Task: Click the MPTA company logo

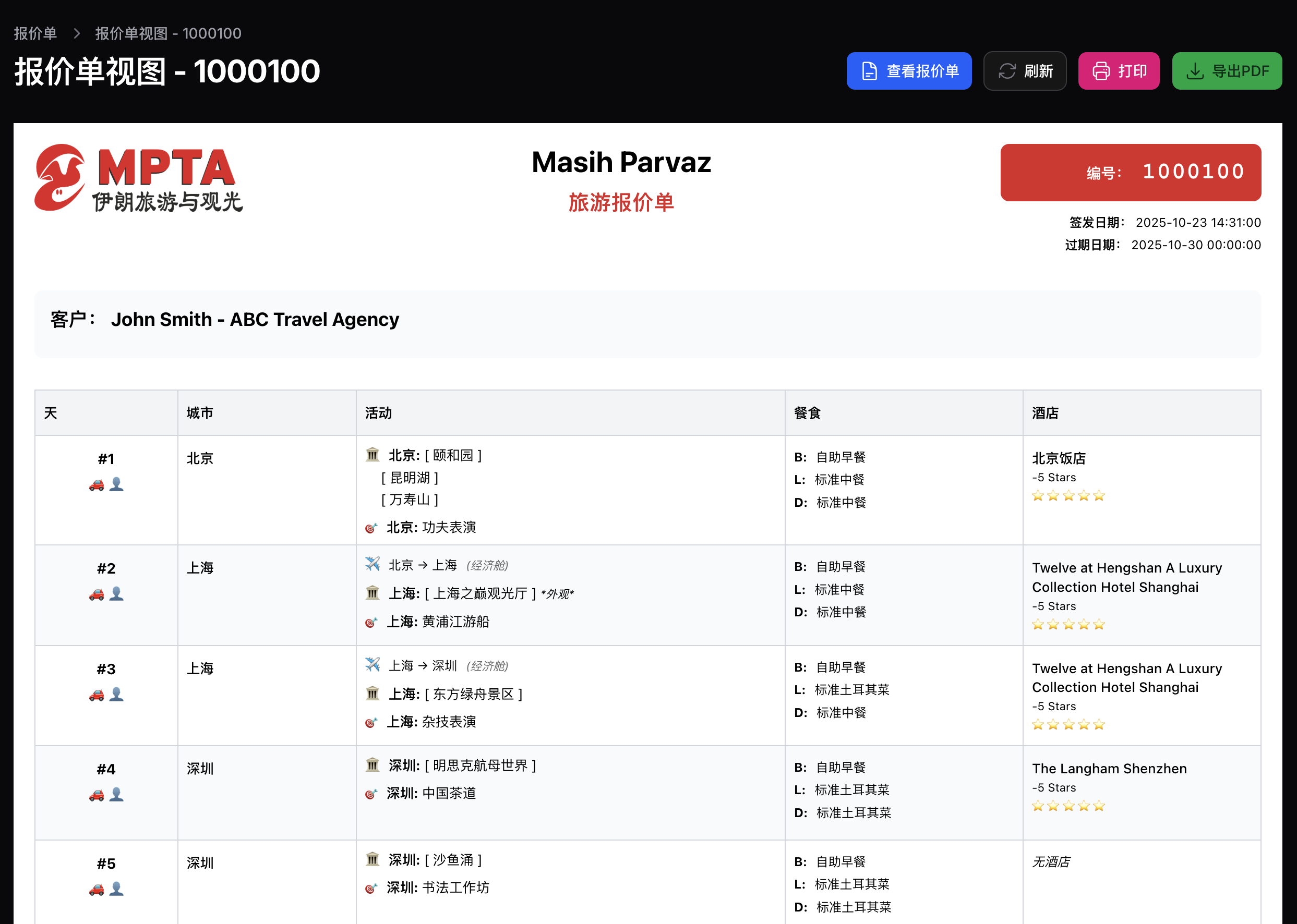Action: [x=139, y=177]
